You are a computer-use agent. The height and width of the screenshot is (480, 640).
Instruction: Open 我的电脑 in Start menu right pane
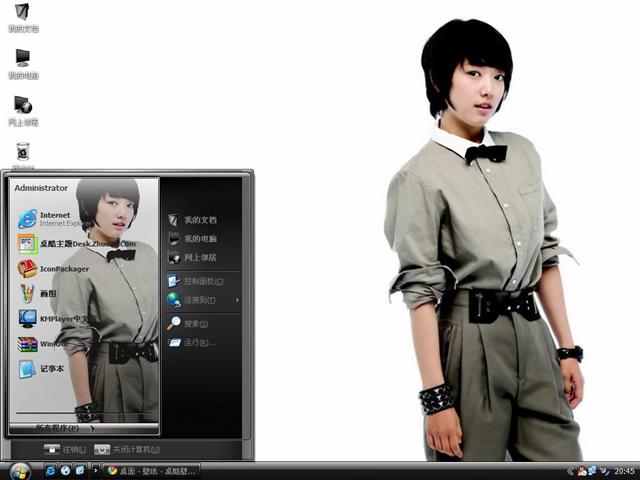pyautogui.click(x=192, y=239)
